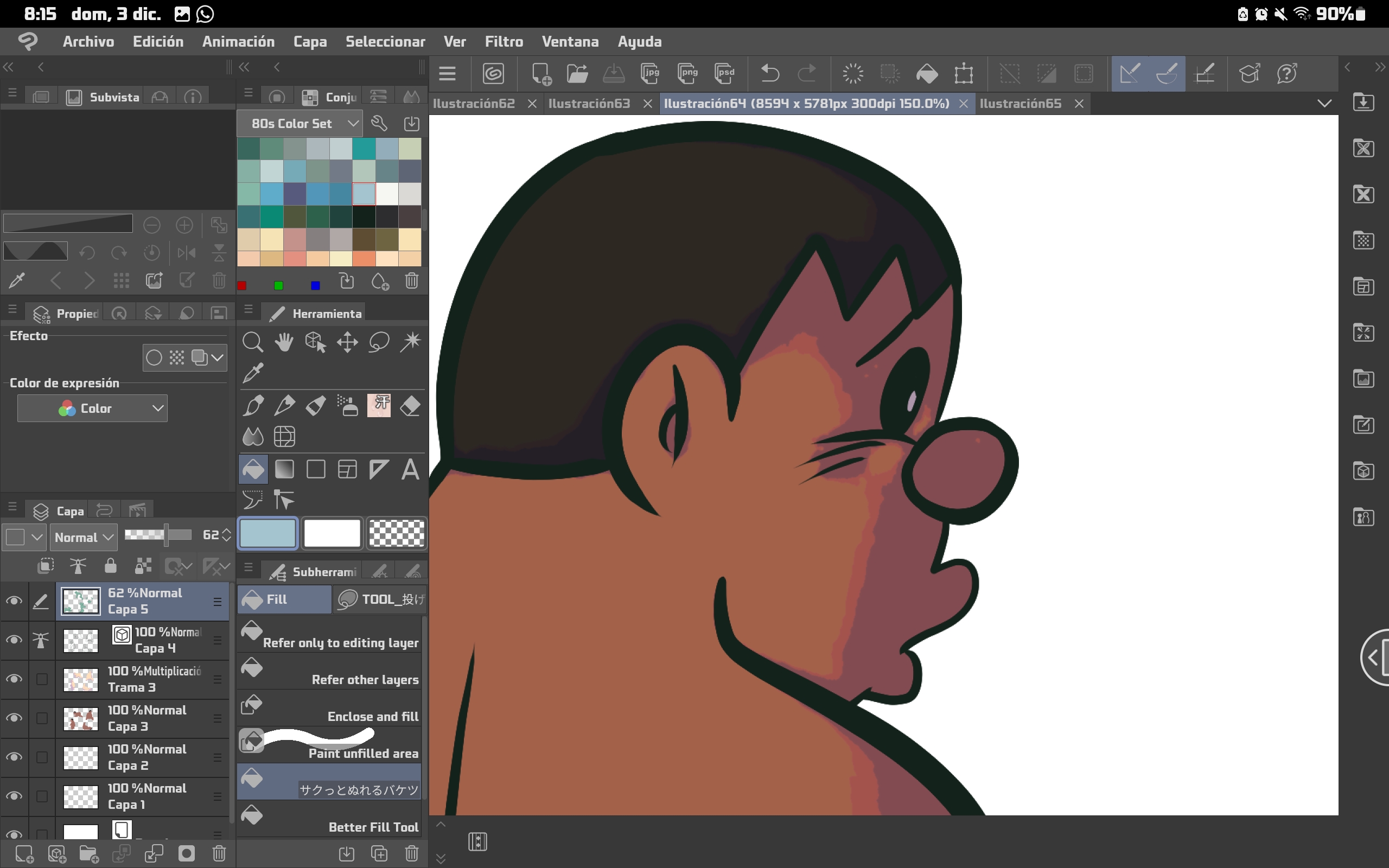1389x868 pixels.
Task: Open the Normal blending mode dropdown
Action: pos(83,537)
